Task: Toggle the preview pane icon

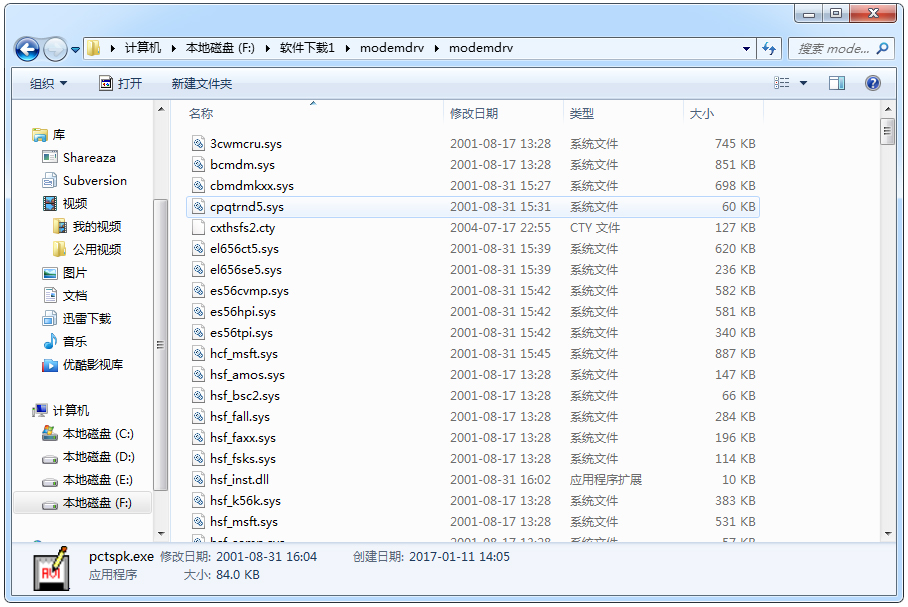Action: click(x=837, y=83)
